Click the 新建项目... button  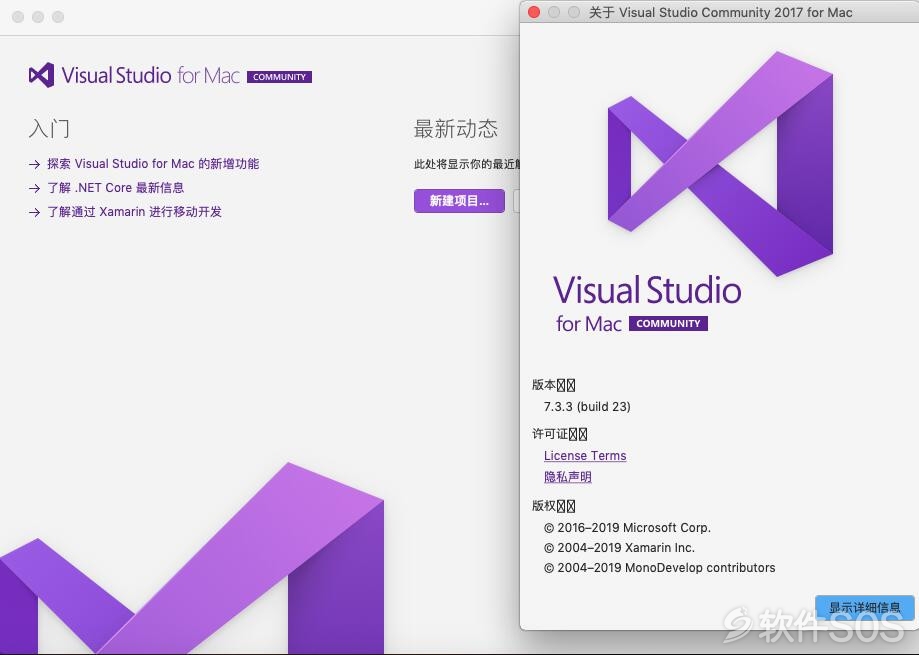(x=459, y=201)
